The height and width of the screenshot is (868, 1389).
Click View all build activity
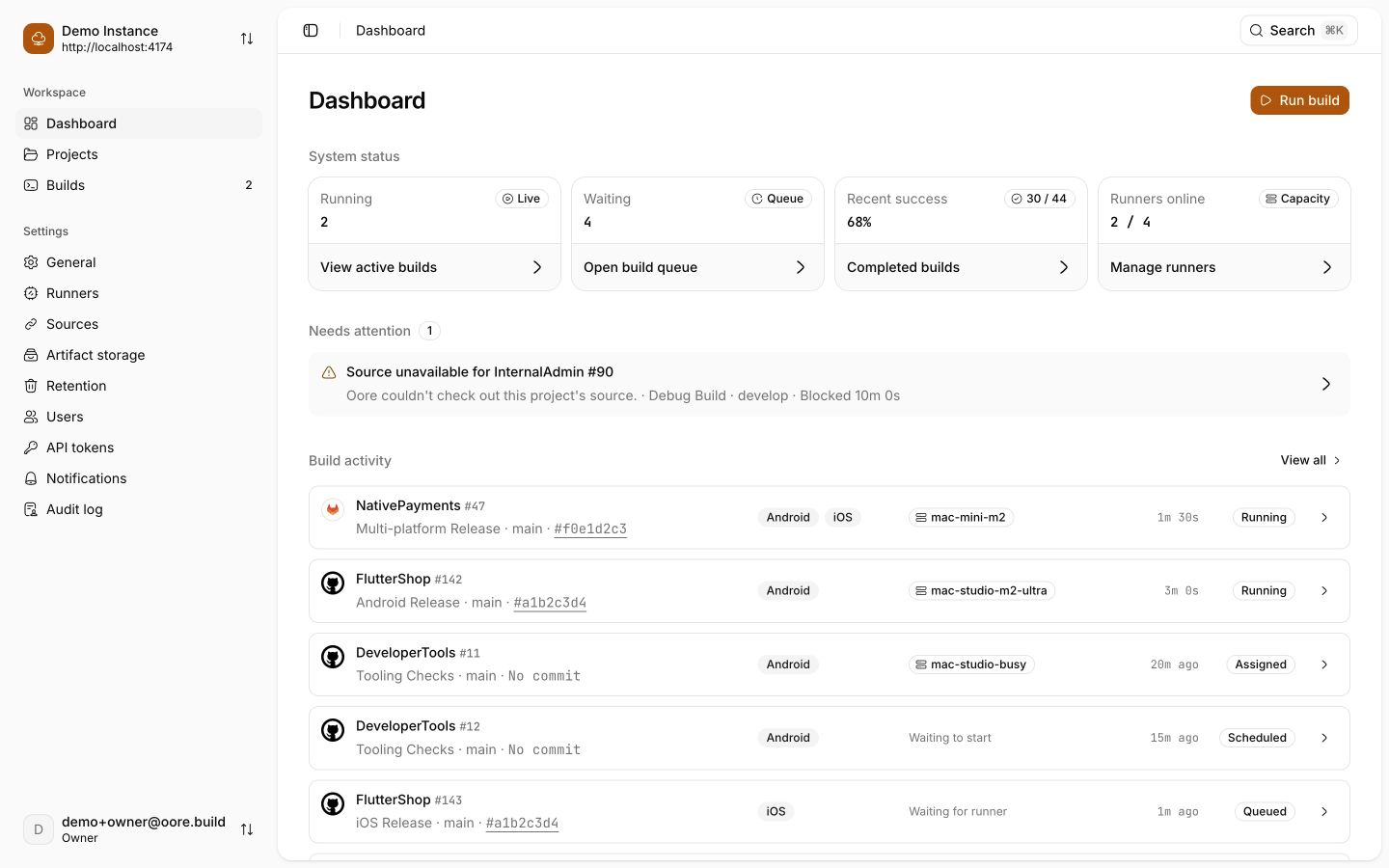pos(1311,460)
